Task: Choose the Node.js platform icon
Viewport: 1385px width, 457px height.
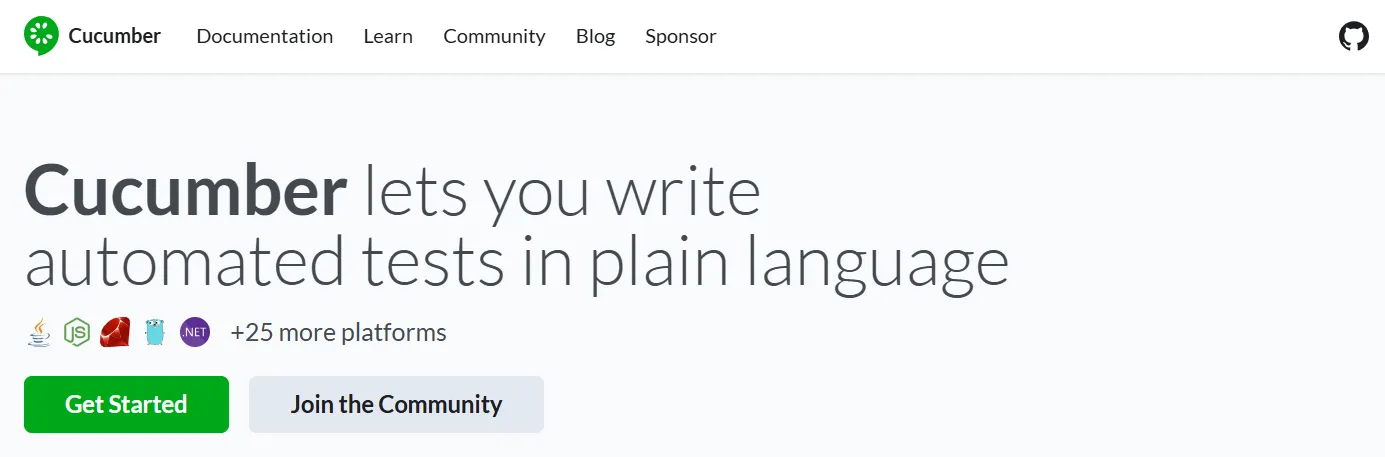Action: [77, 332]
